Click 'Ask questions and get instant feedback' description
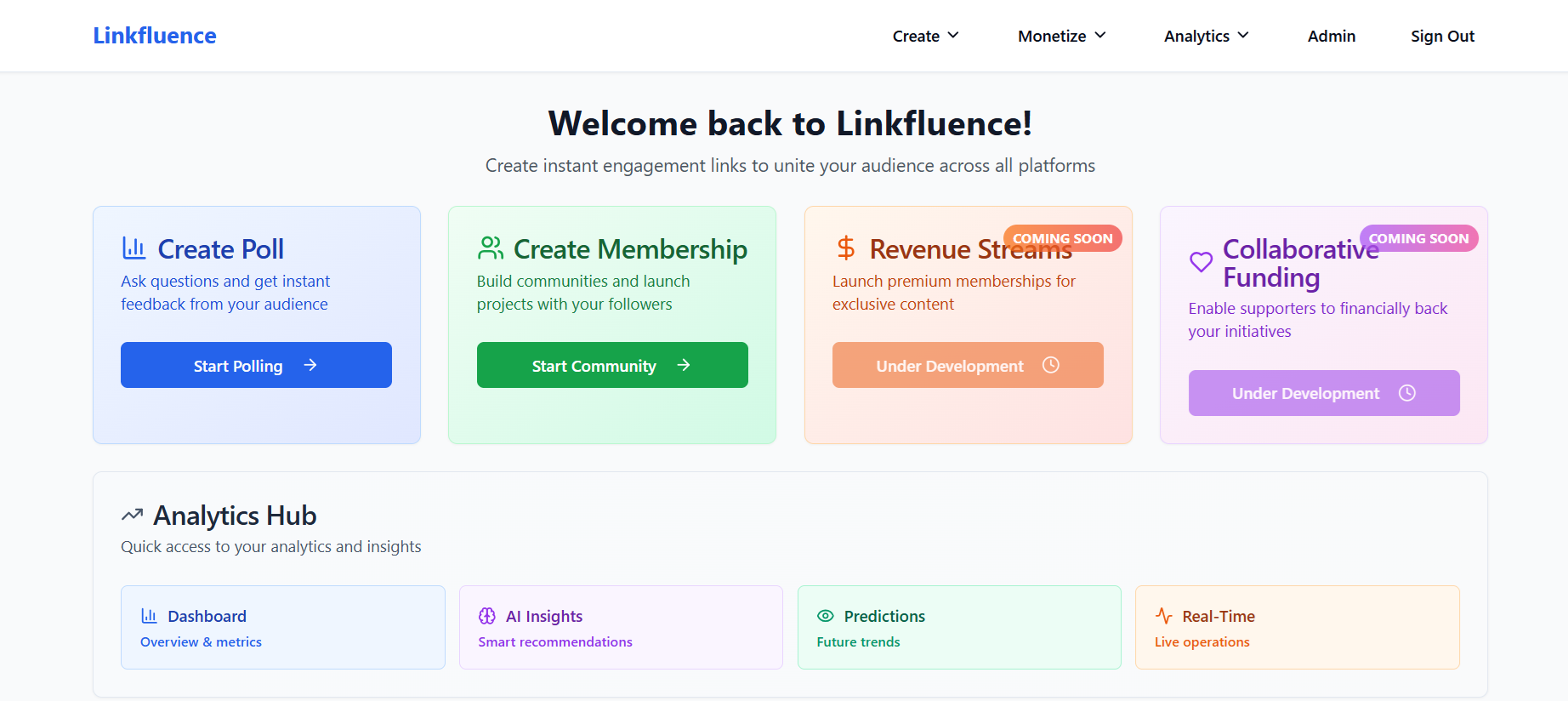The width and height of the screenshot is (1568, 701). point(225,293)
